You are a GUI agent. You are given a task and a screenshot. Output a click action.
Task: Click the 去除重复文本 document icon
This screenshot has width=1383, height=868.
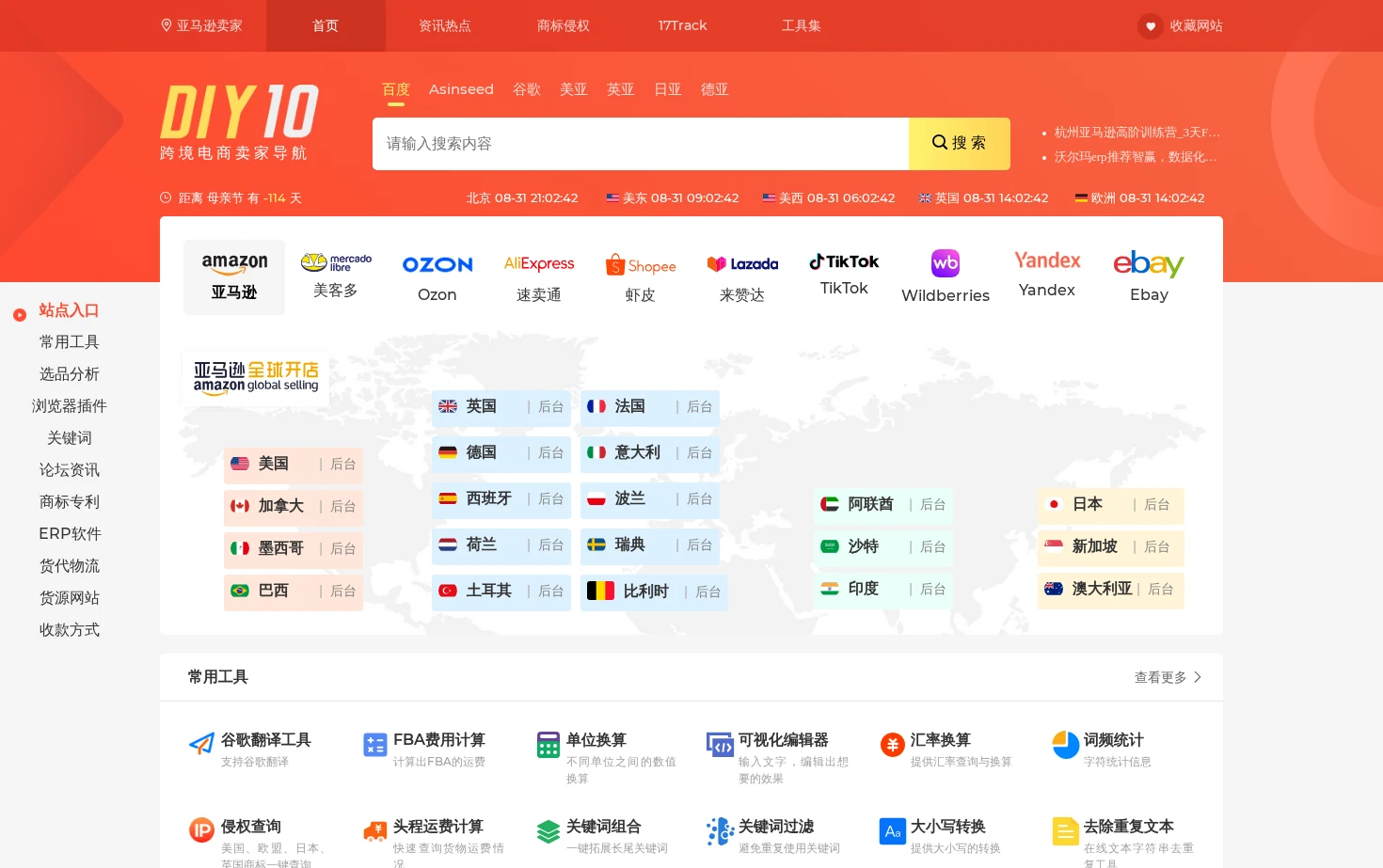(1065, 831)
